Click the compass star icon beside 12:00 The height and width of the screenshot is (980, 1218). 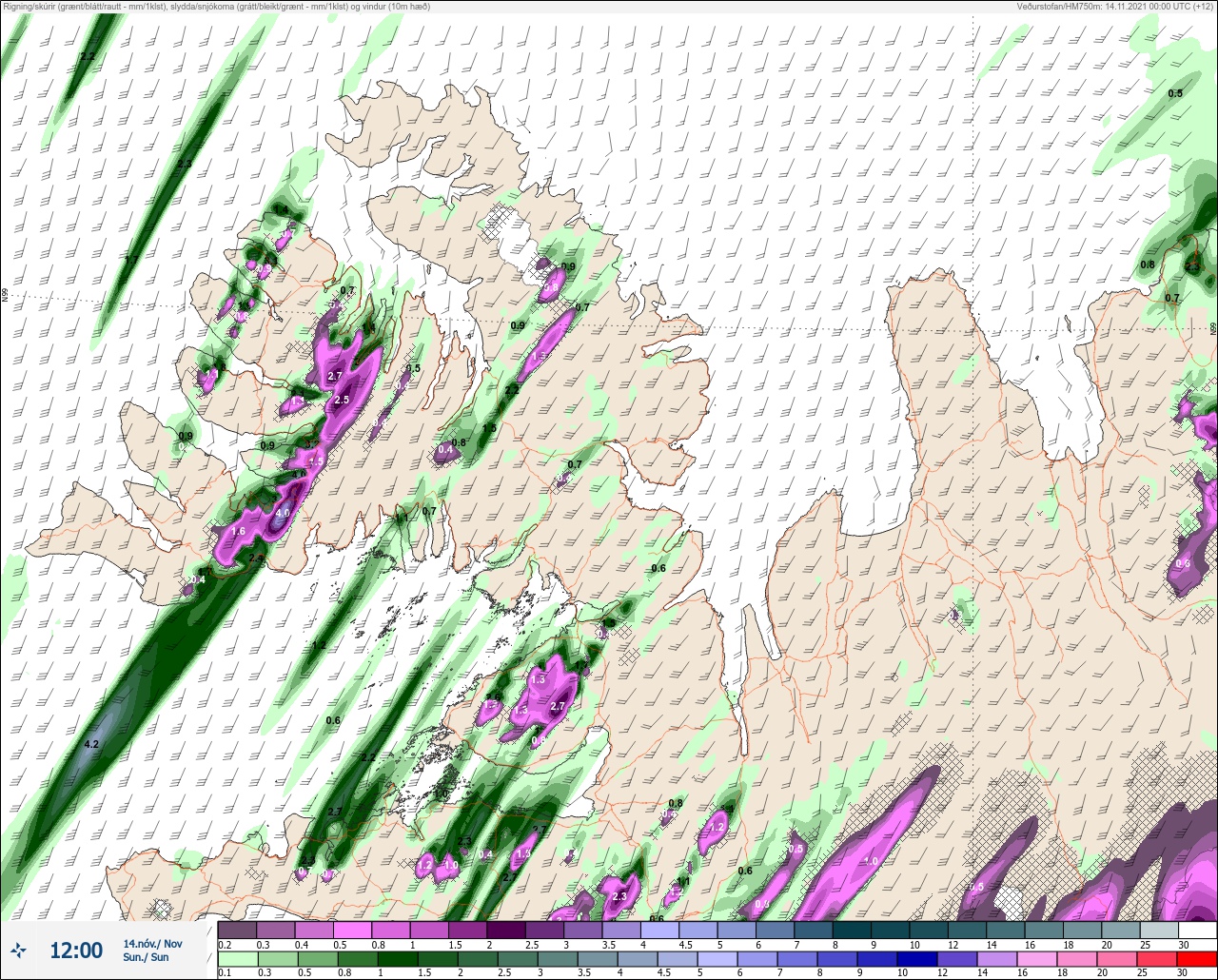tap(19, 950)
